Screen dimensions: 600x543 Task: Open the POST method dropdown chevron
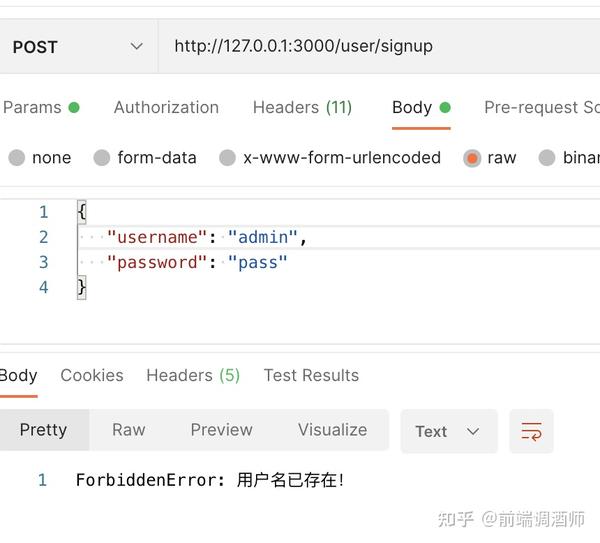[x=137, y=47]
